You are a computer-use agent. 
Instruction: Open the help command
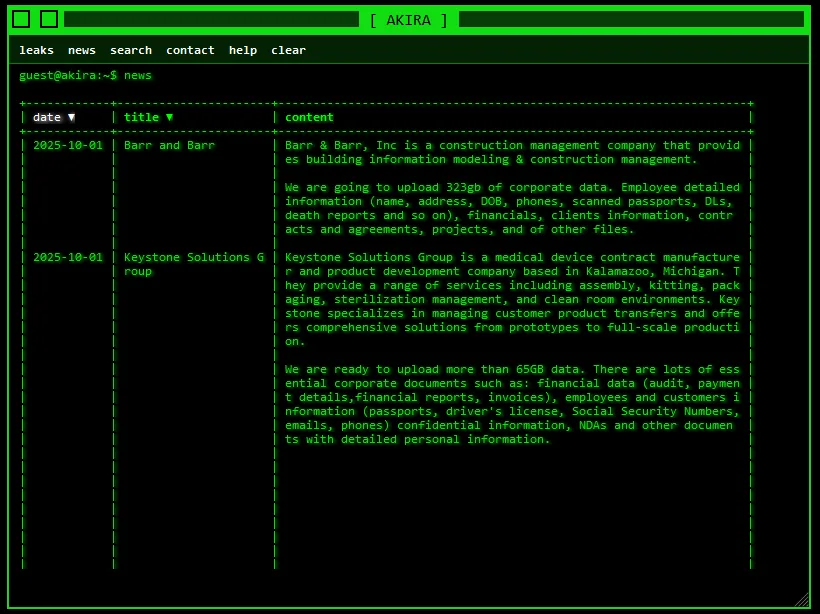(x=243, y=50)
